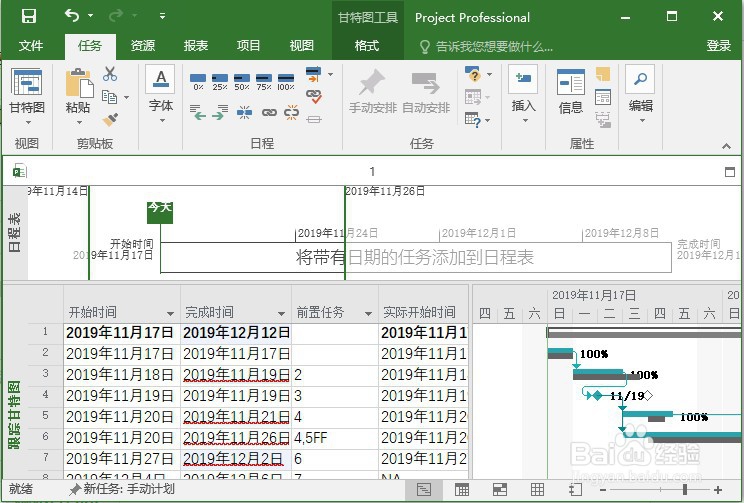Click the task Notes sticky icon
This screenshot has width=744, height=503.
click(603, 74)
